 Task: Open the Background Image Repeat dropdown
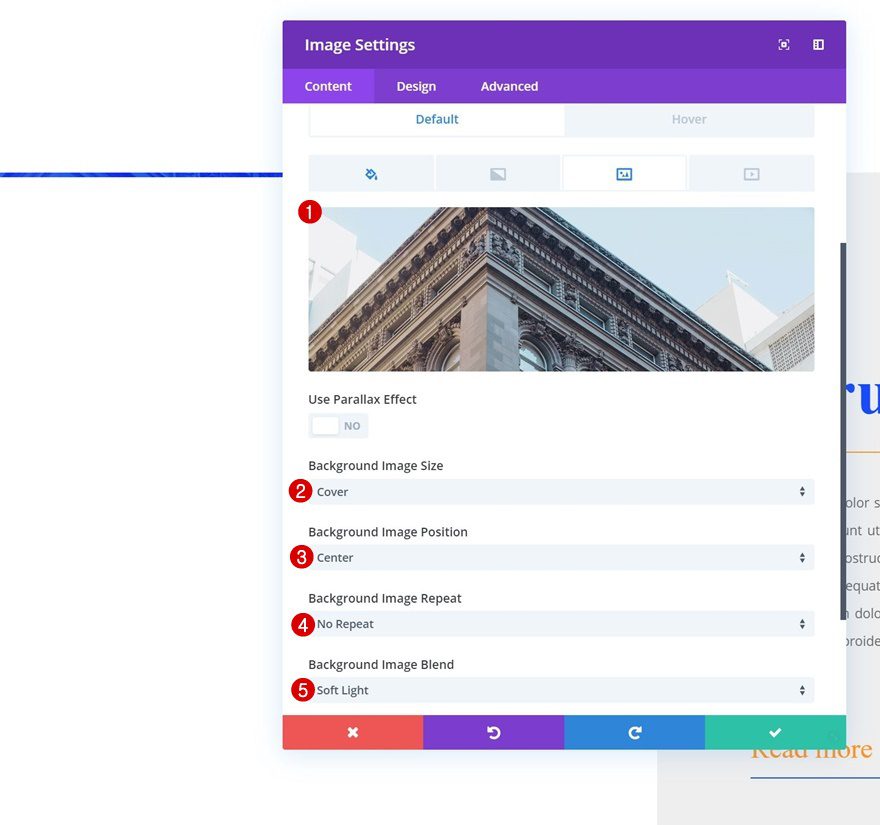click(561, 623)
